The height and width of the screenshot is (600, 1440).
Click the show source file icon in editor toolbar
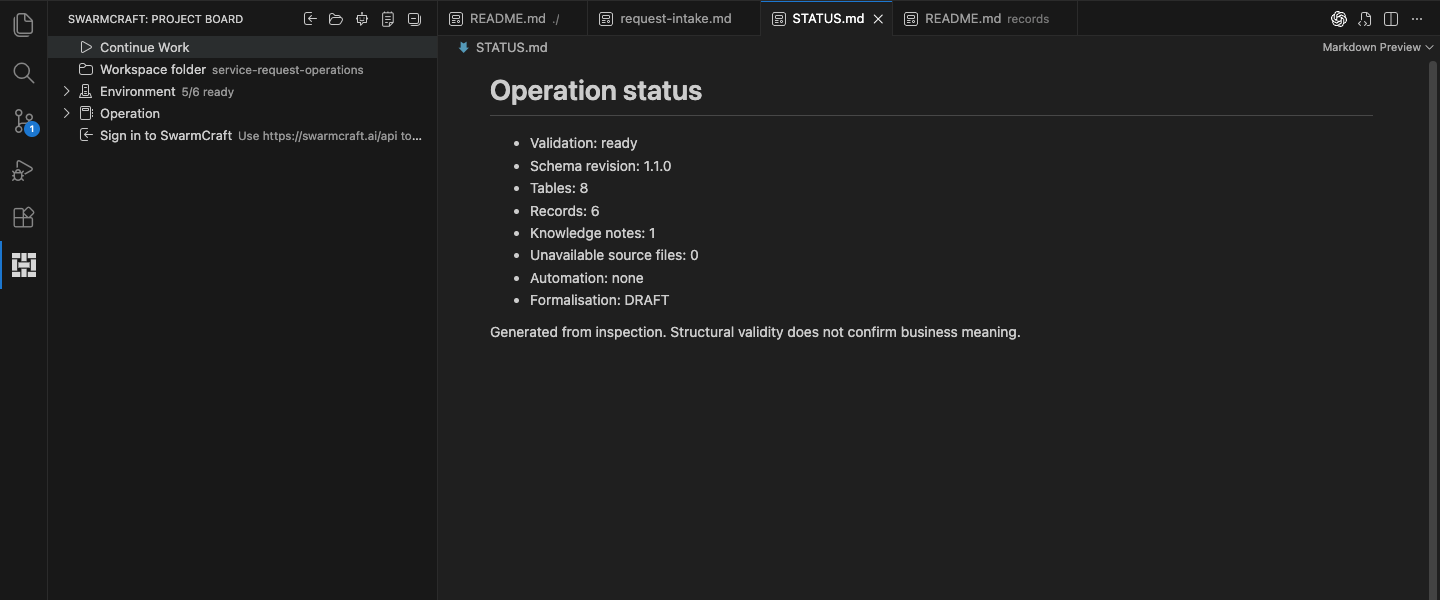1364,19
